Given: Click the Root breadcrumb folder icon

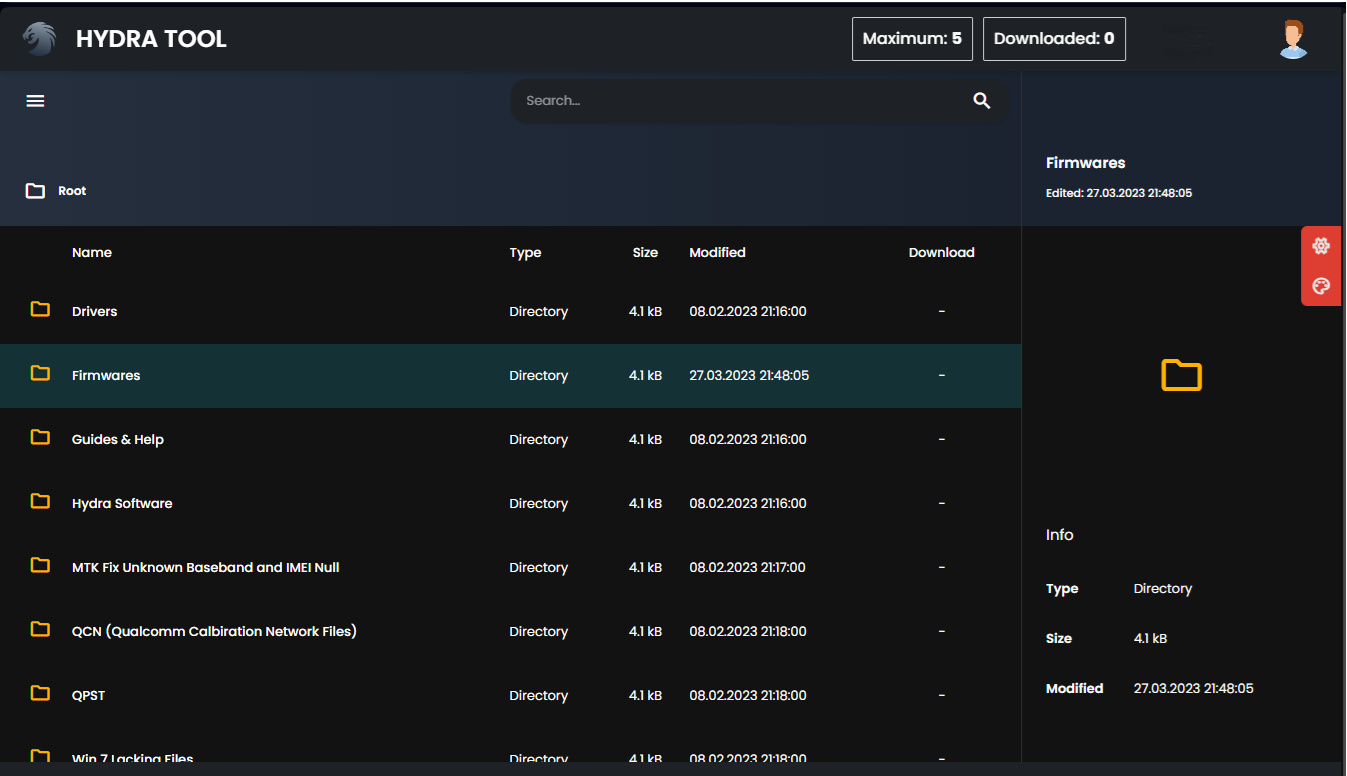Looking at the screenshot, I should [36, 191].
